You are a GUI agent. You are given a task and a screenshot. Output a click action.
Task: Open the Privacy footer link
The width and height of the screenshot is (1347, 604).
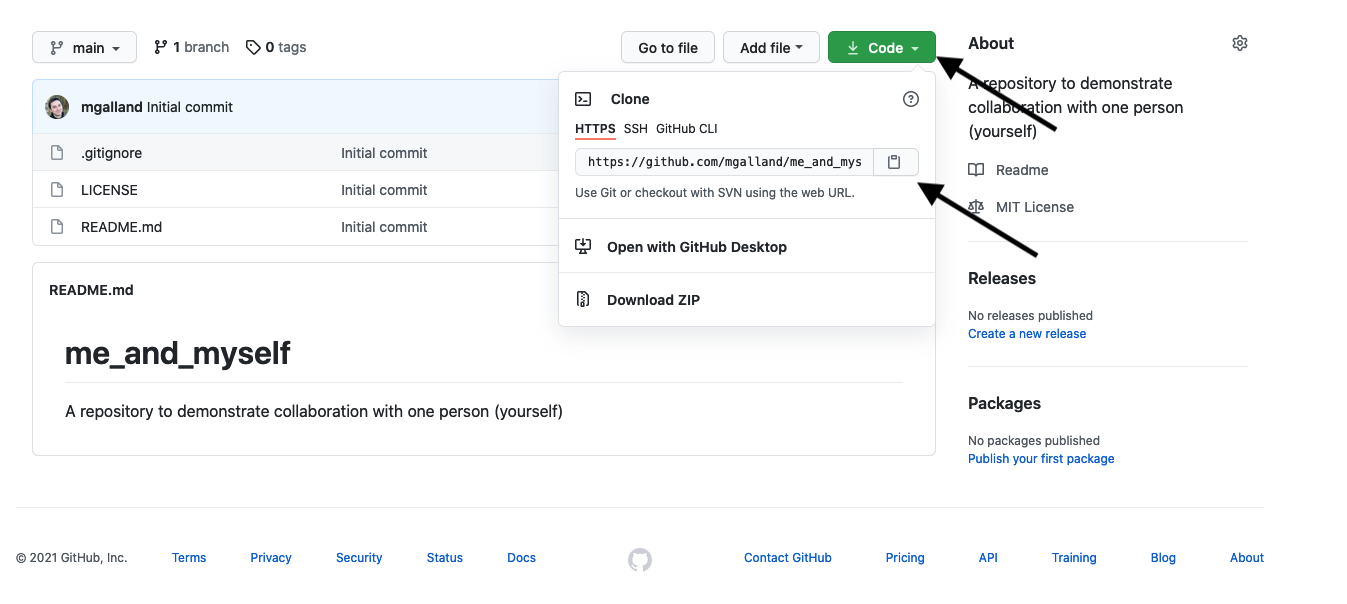point(271,558)
